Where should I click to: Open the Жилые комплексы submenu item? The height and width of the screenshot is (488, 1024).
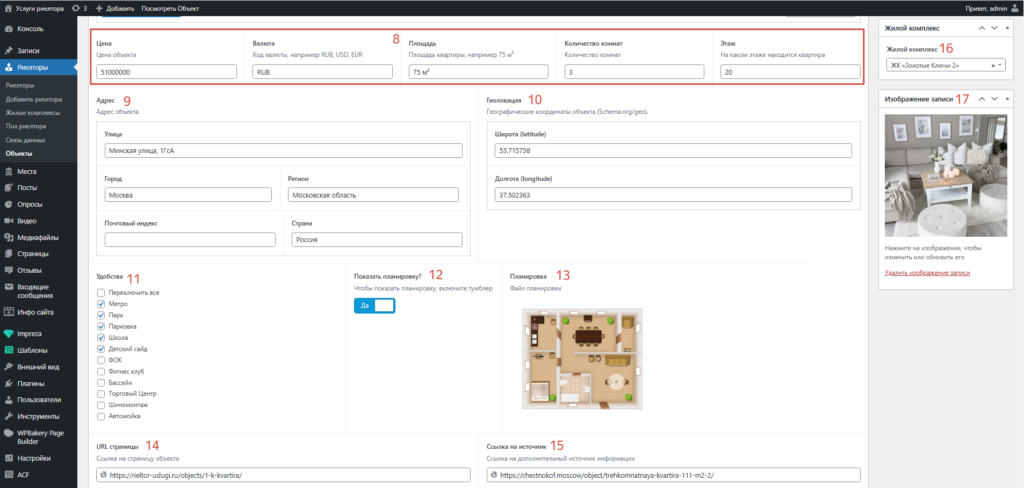(28, 112)
